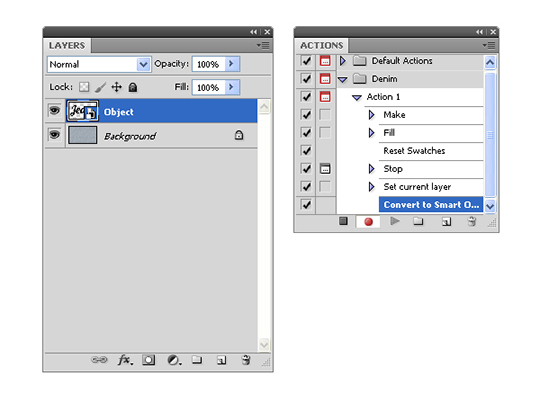The height and width of the screenshot is (394, 540).
Task: Uncheck Fill step checkbox
Action: click(306, 133)
